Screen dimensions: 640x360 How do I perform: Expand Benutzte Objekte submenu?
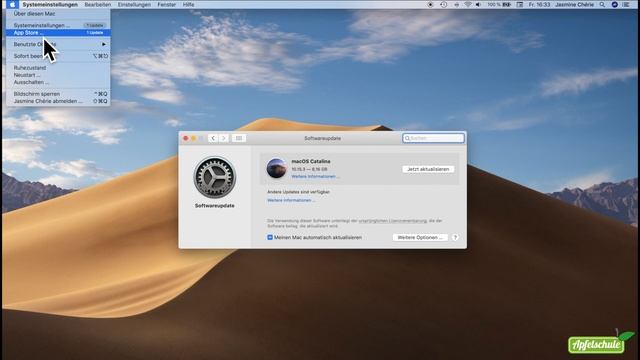[x=58, y=44]
